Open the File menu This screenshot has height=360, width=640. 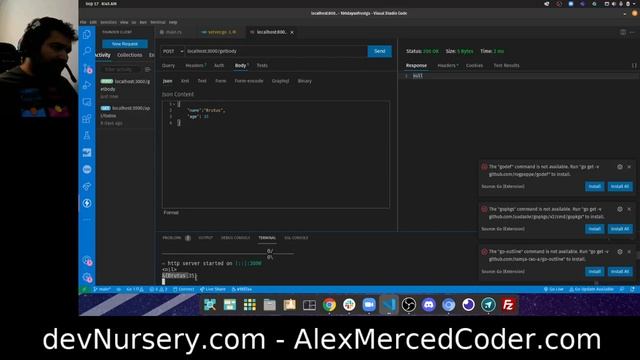(83, 22)
